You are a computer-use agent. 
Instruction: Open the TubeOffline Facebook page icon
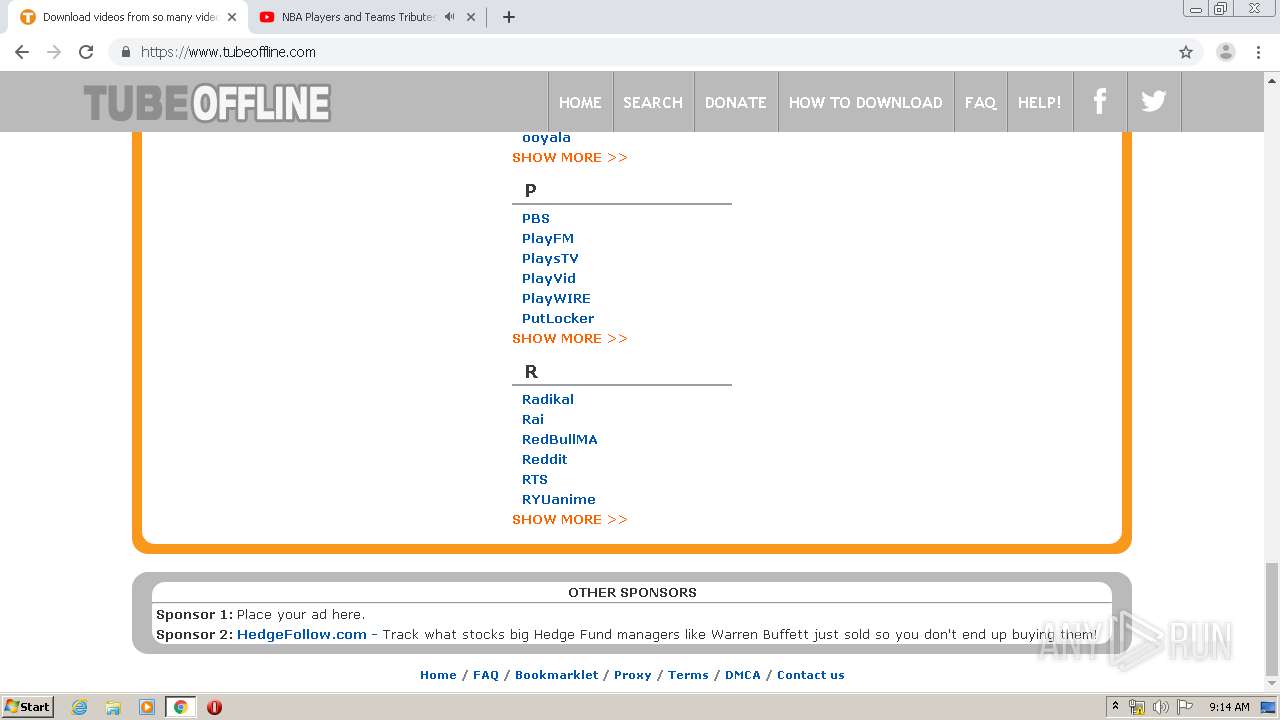coord(1100,102)
